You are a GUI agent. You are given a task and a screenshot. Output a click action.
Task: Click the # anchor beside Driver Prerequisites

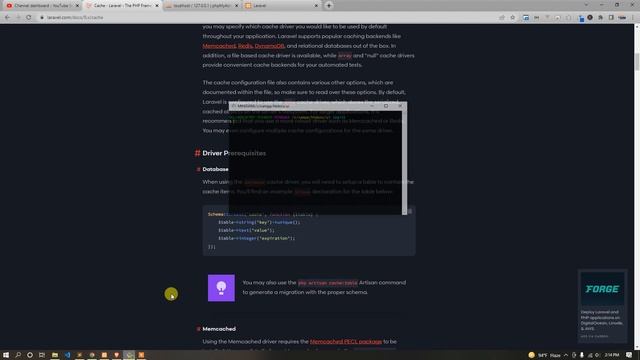pyautogui.click(x=198, y=153)
